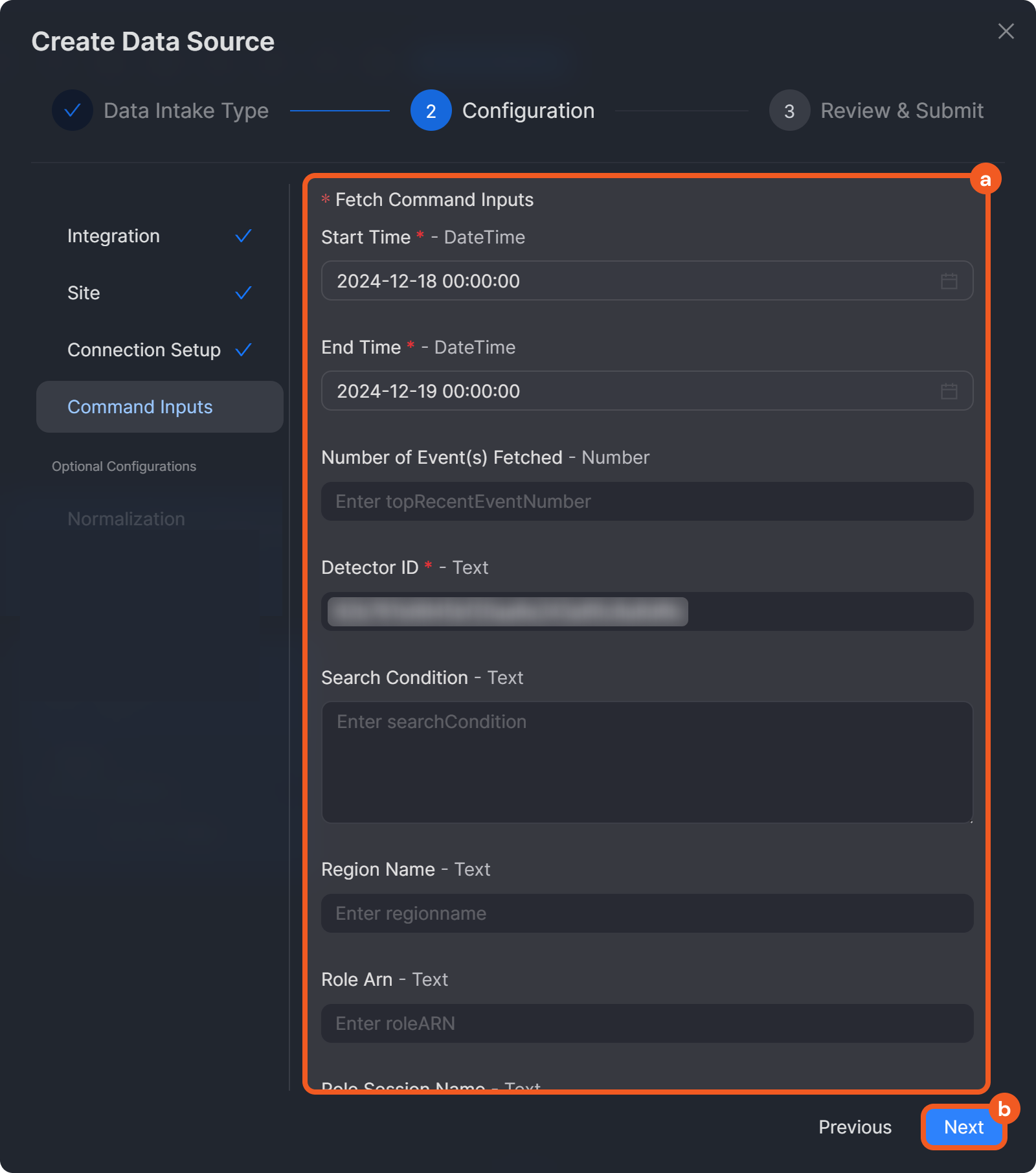
Task: Click the Role Arn input field
Action: point(646,1023)
